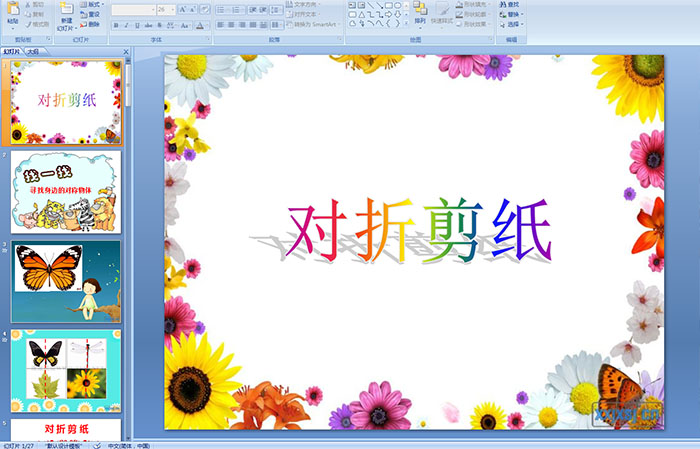This screenshot has height=449, width=700.
Task: Click Align Text (对齐文本)
Action: click(304, 14)
